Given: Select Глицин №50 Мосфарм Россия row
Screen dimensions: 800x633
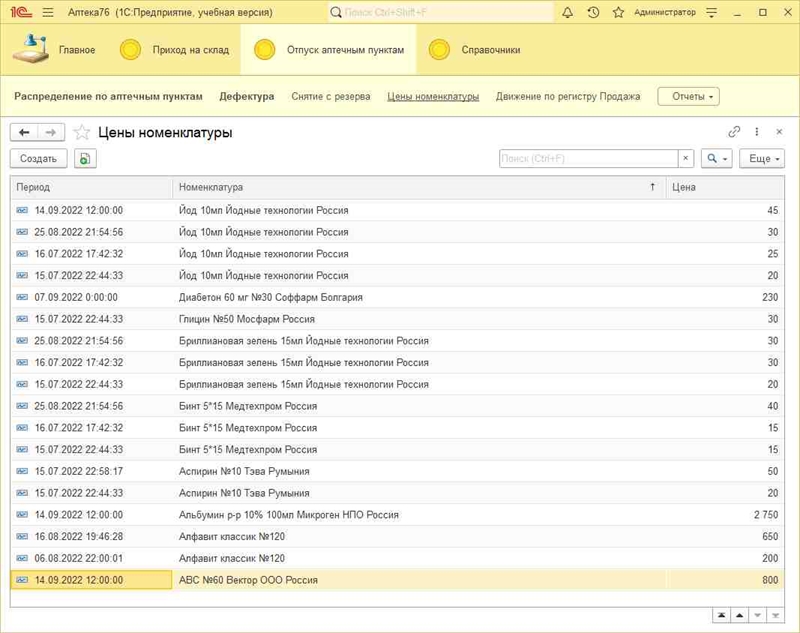Looking at the screenshot, I should [x=397, y=319].
